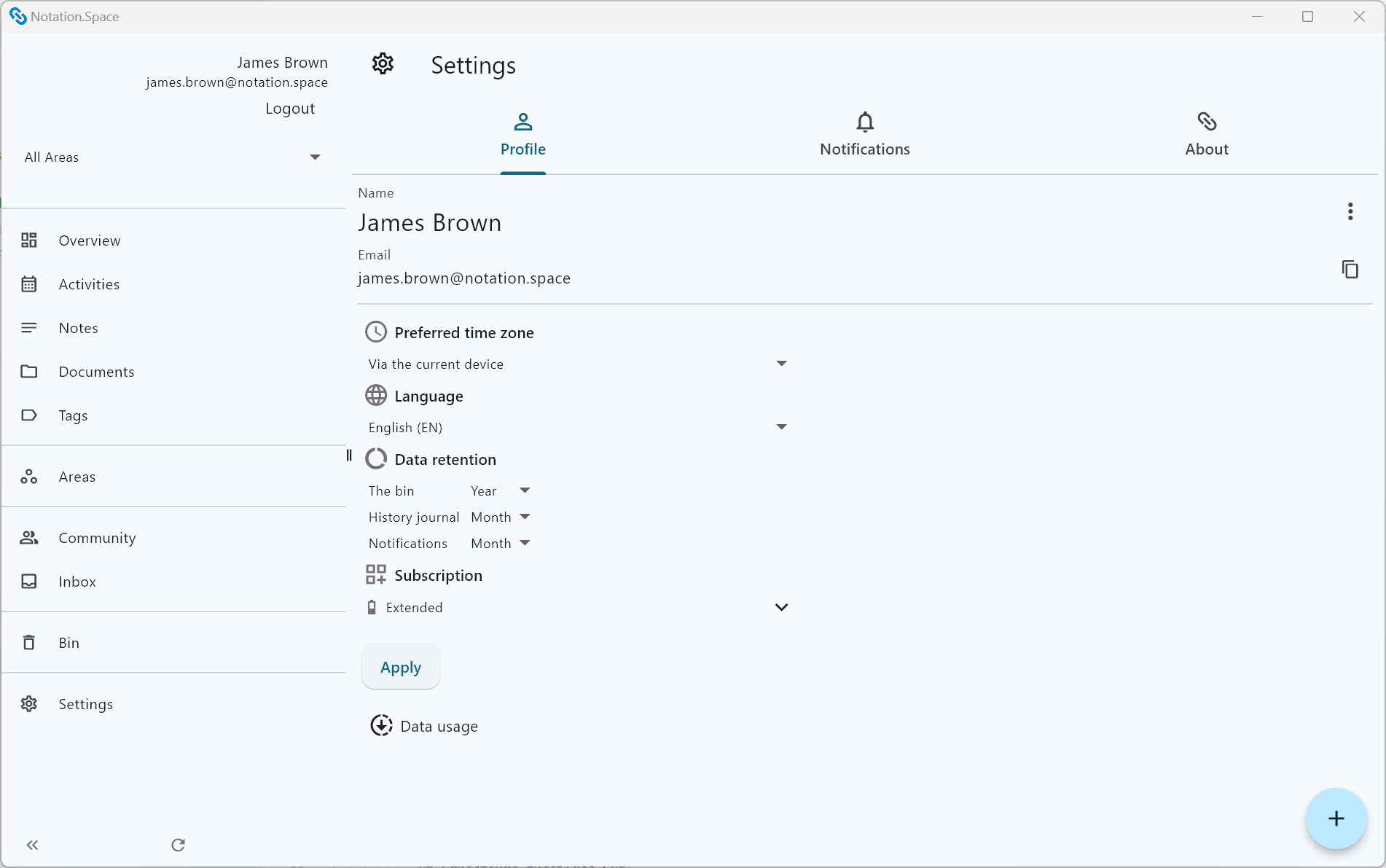Click Logout above the sidebar
Viewport: 1386px width, 868px height.
point(289,108)
